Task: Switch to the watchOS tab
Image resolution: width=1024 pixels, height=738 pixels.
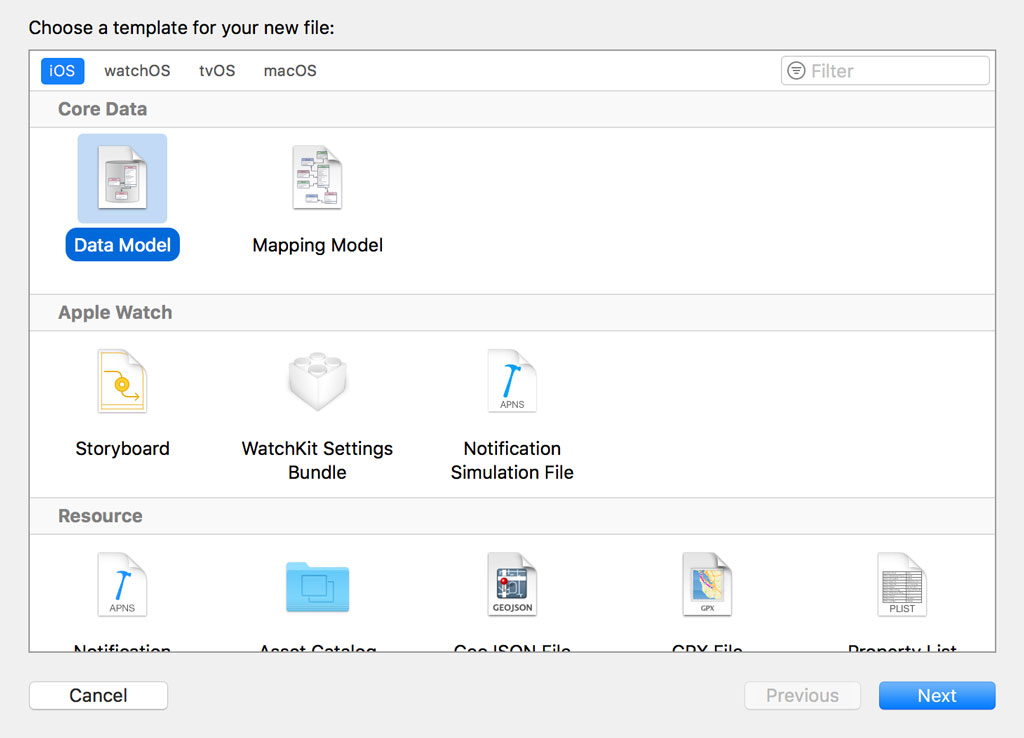Action: click(137, 71)
